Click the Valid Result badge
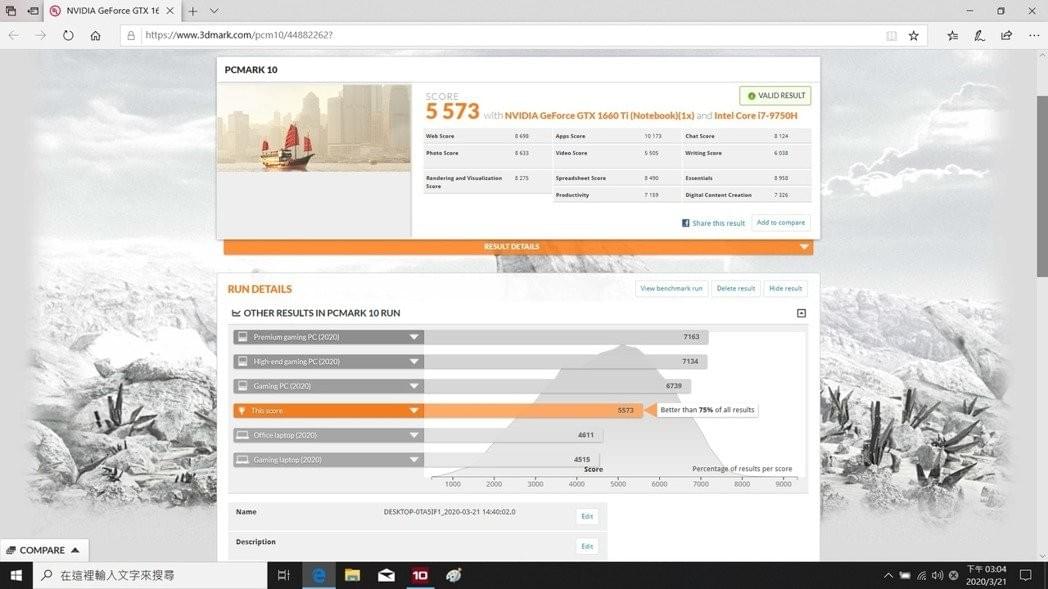The width and height of the screenshot is (1048, 589). (775, 96)
